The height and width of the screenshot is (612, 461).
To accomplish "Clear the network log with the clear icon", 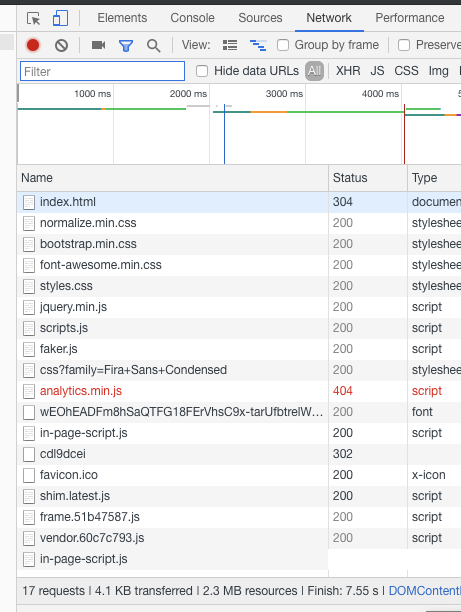I will click(61, 46).
